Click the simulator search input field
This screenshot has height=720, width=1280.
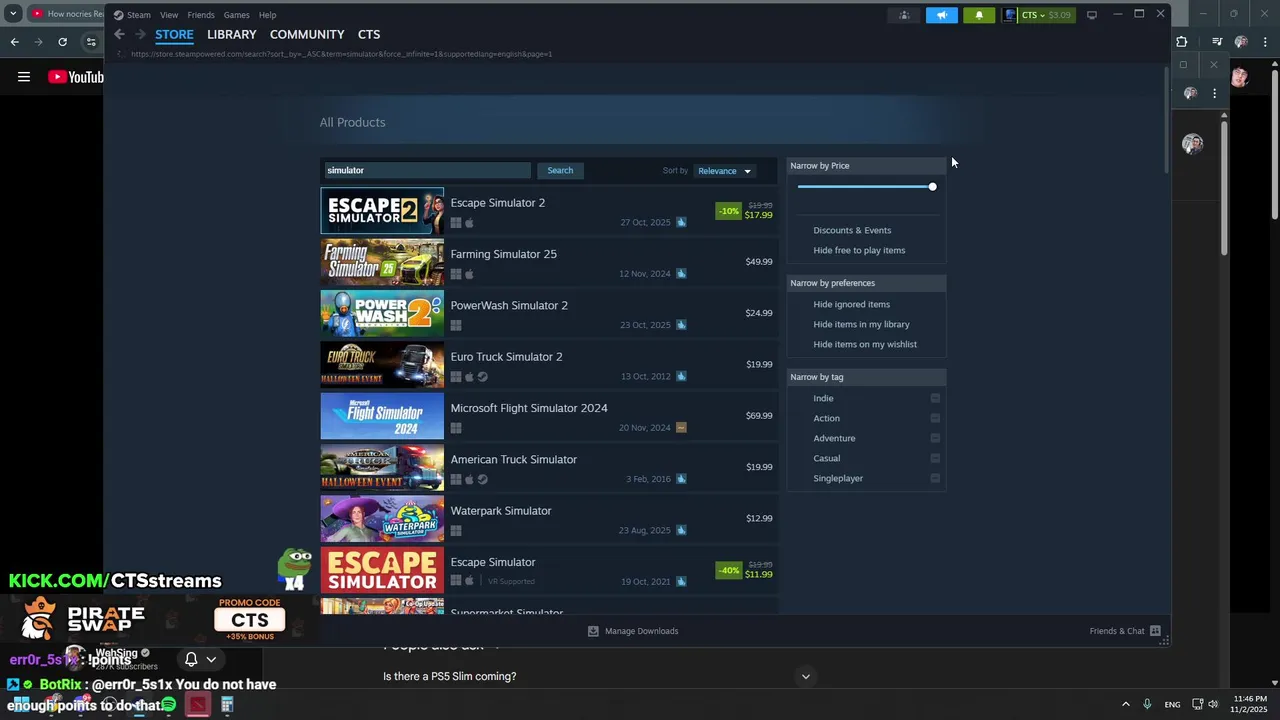click(427, 170)
